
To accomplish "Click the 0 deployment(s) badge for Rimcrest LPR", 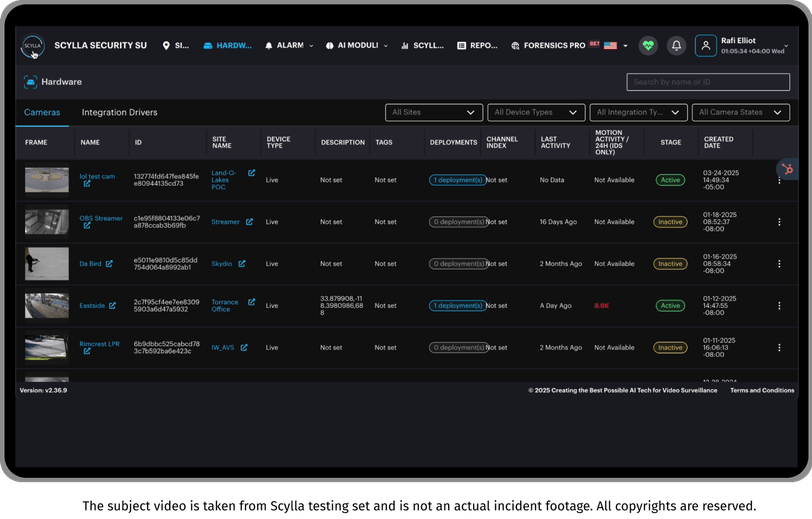I will click(459, 348).
